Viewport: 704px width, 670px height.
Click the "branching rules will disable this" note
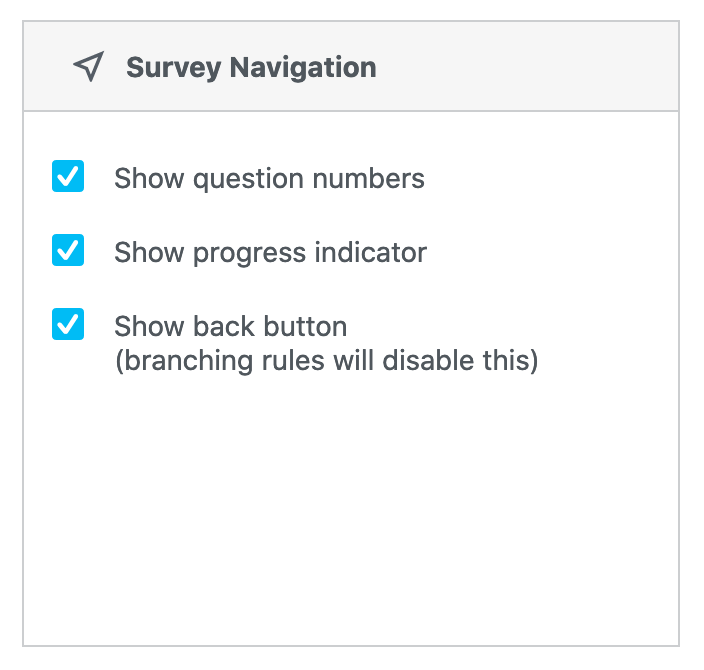[x=326, y=359]
